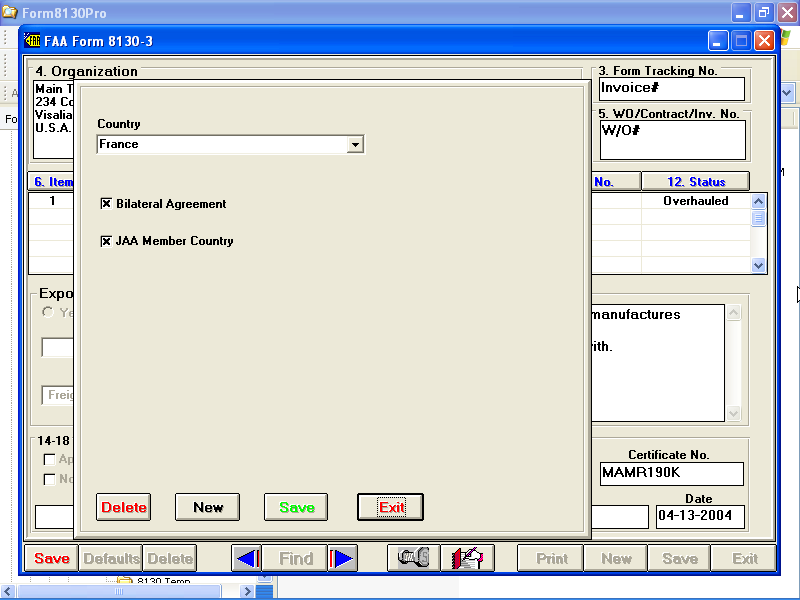
Task: Click the Find button on bottom toolbar
Action: pyautogui.click(x=295, y=558)
